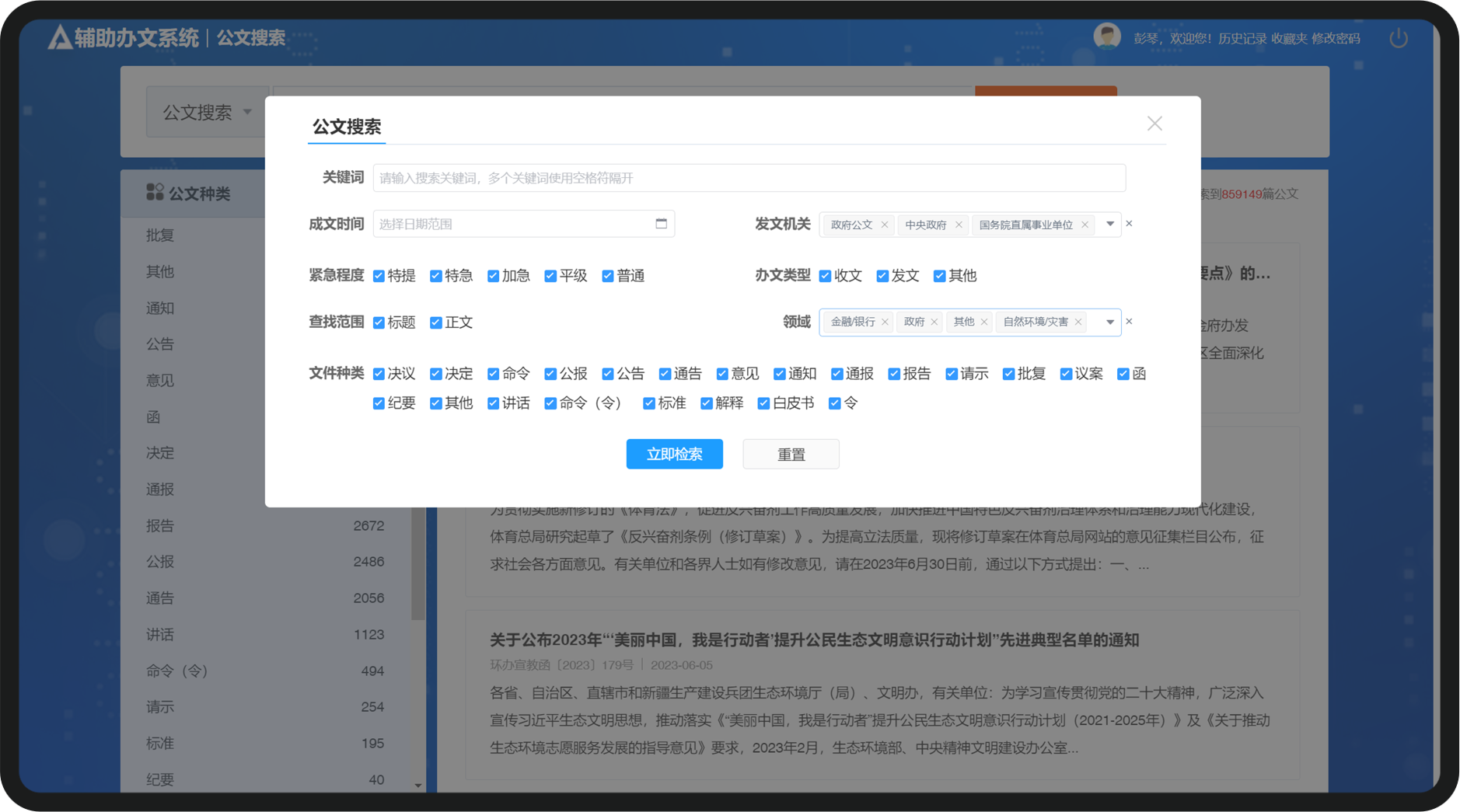Click the user avatar picture
1460x812 pixels.
point(1107,37)
